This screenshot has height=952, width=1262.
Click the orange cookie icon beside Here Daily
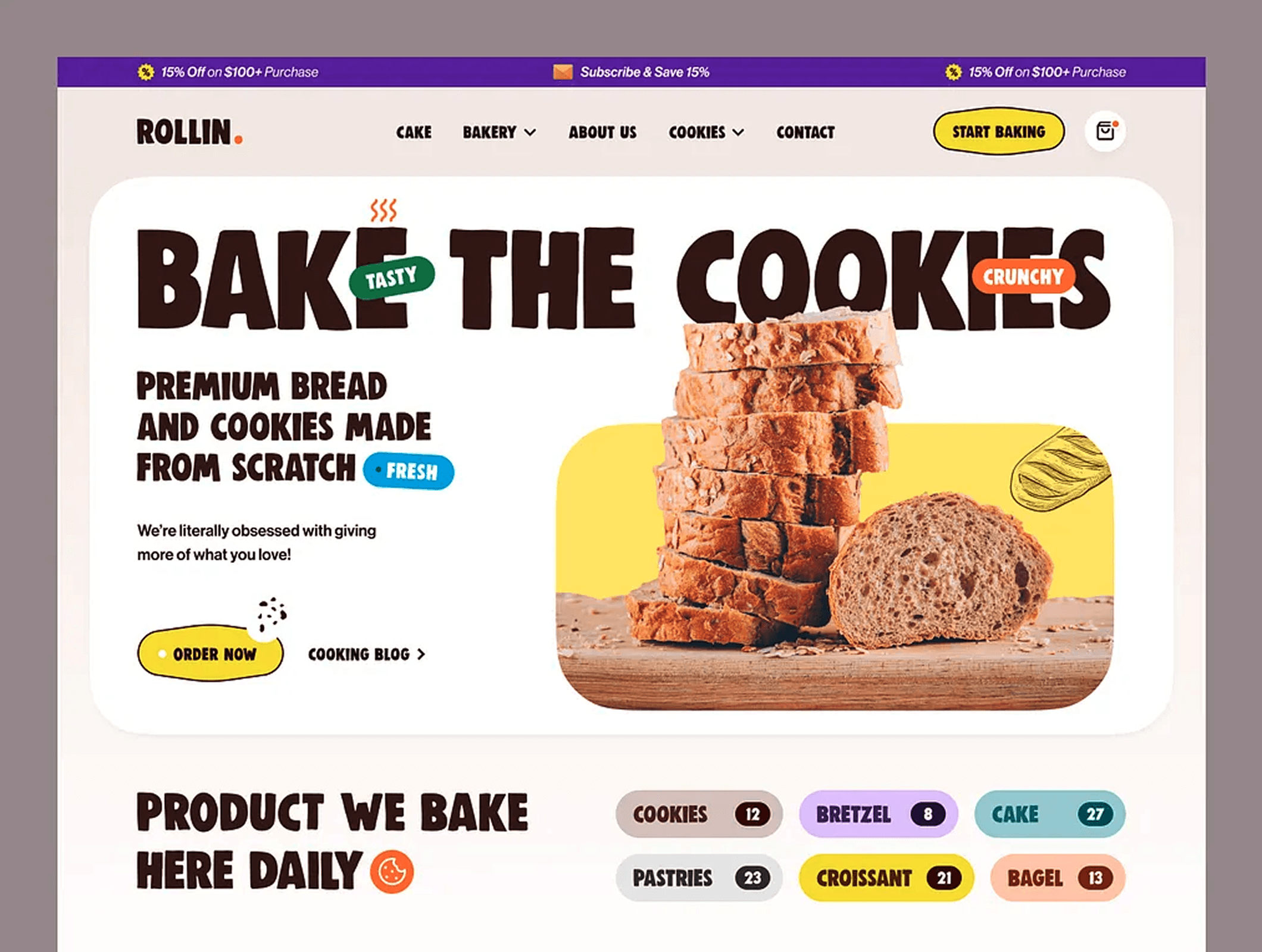point(392,872)
